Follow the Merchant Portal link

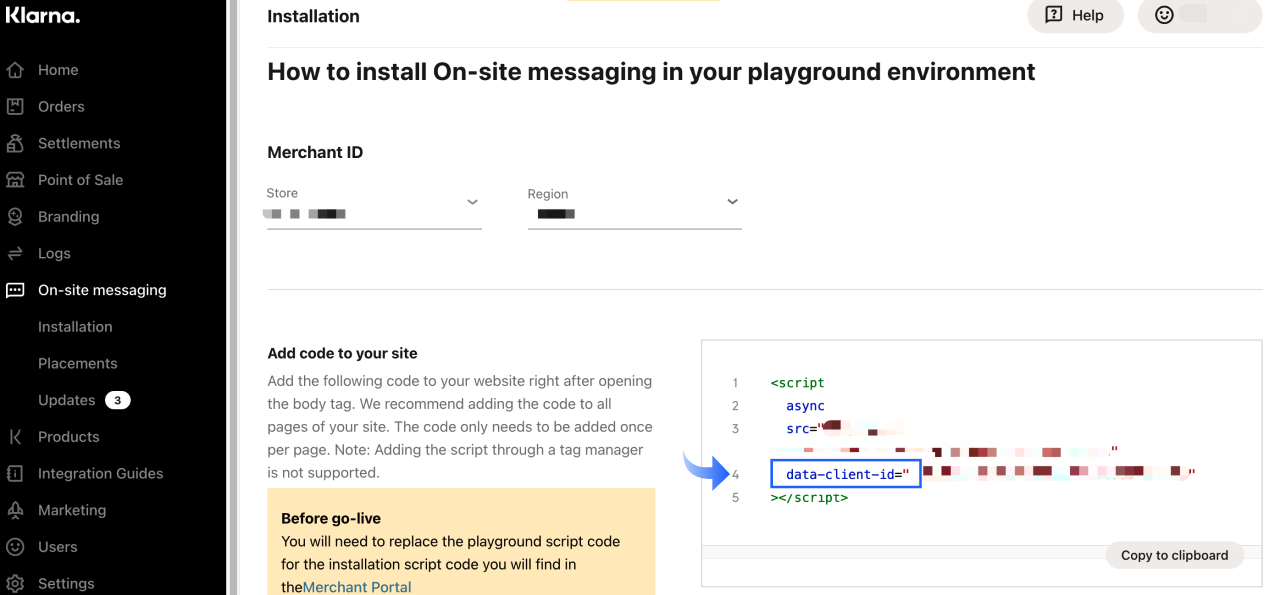[x=357, y=587]
